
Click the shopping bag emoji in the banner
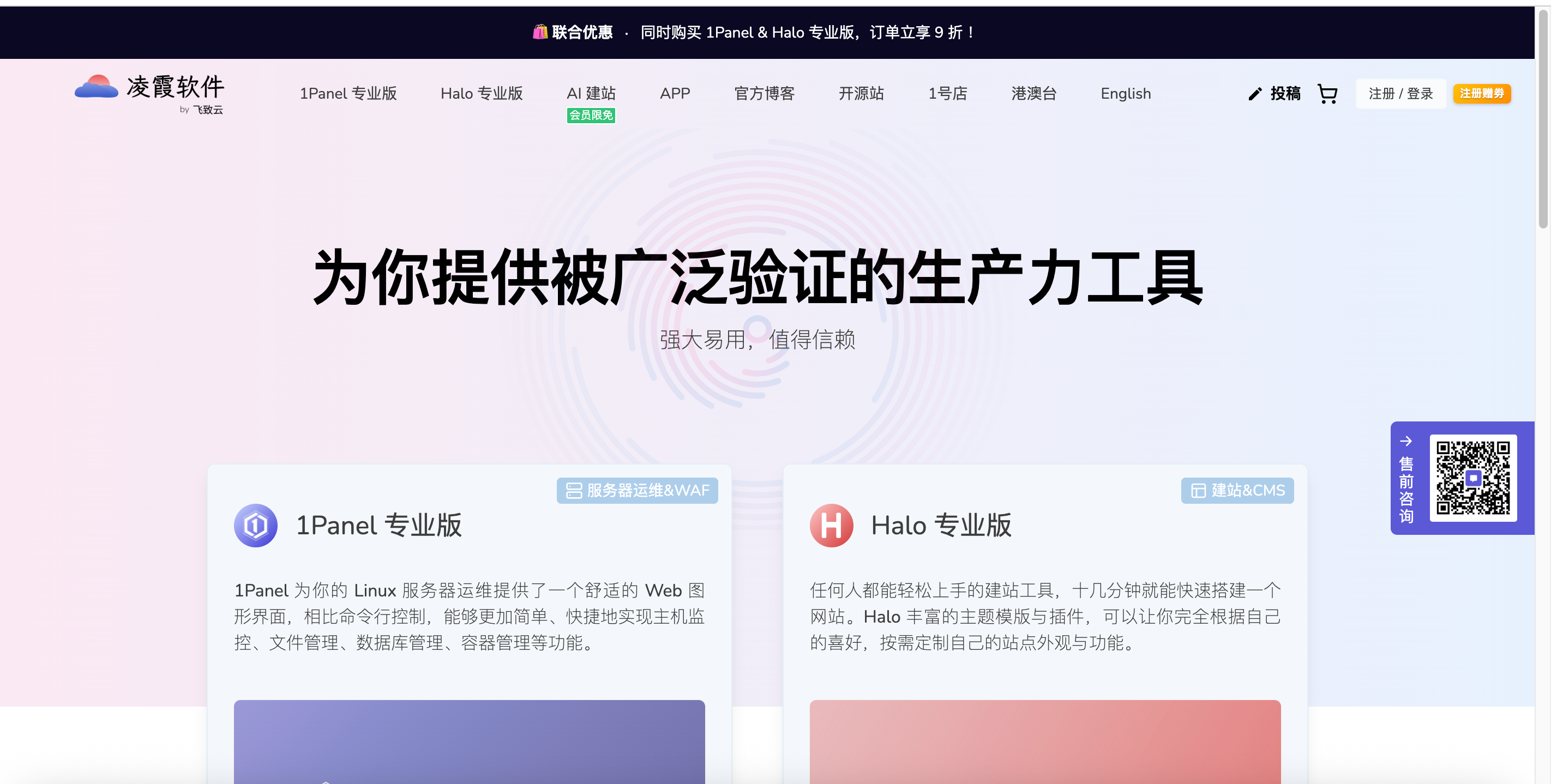(x=539, y=32)
